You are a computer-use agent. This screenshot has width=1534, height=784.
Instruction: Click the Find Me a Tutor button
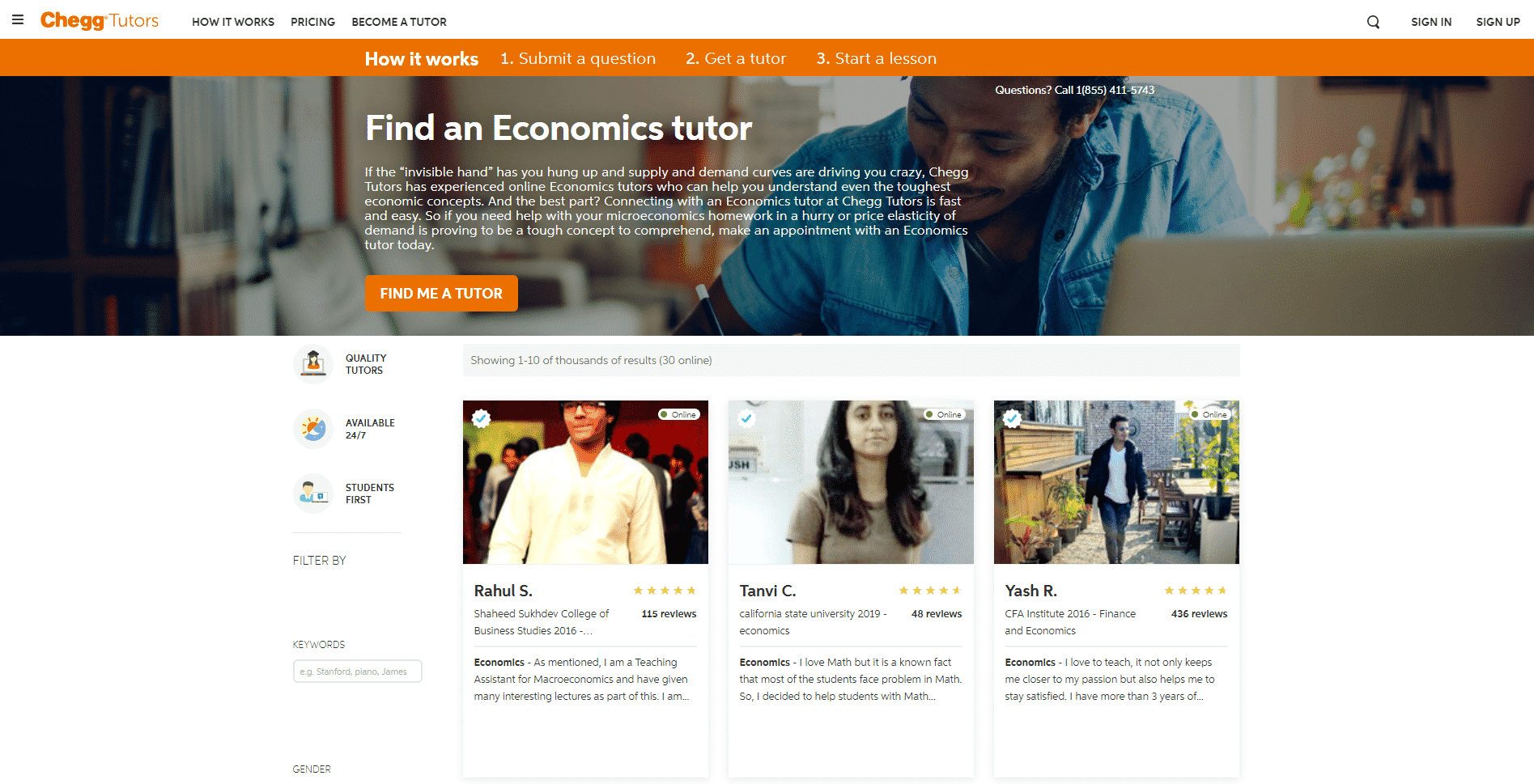[441, 293]
